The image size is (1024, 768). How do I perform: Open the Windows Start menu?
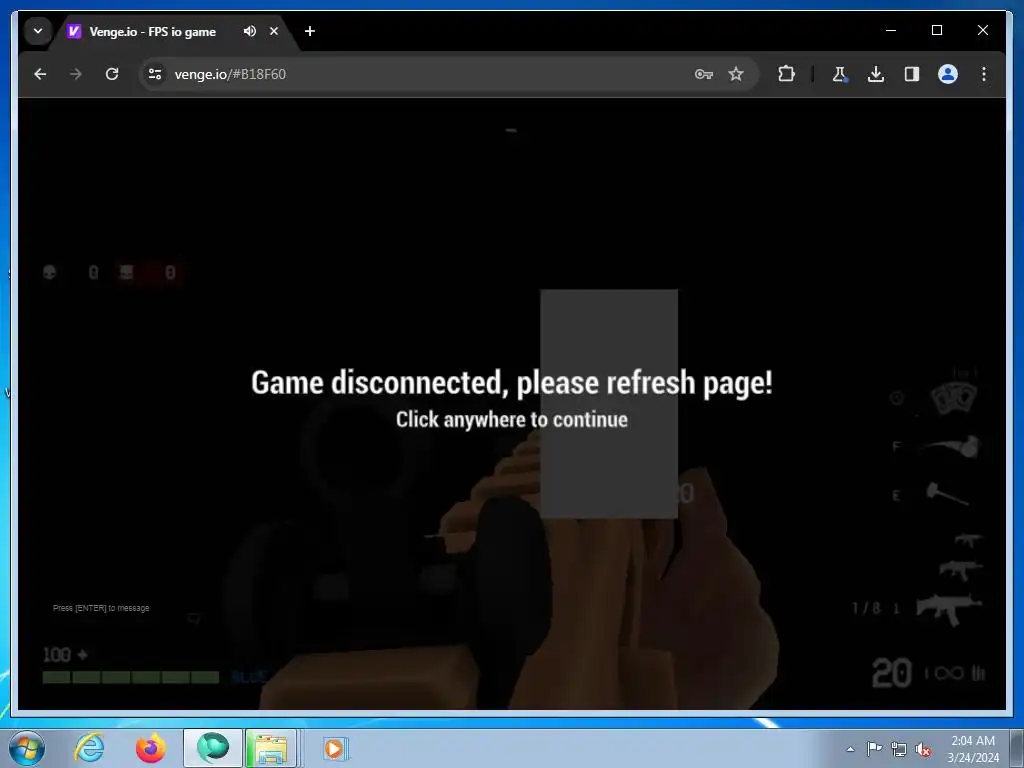click(x=27, y=748)
